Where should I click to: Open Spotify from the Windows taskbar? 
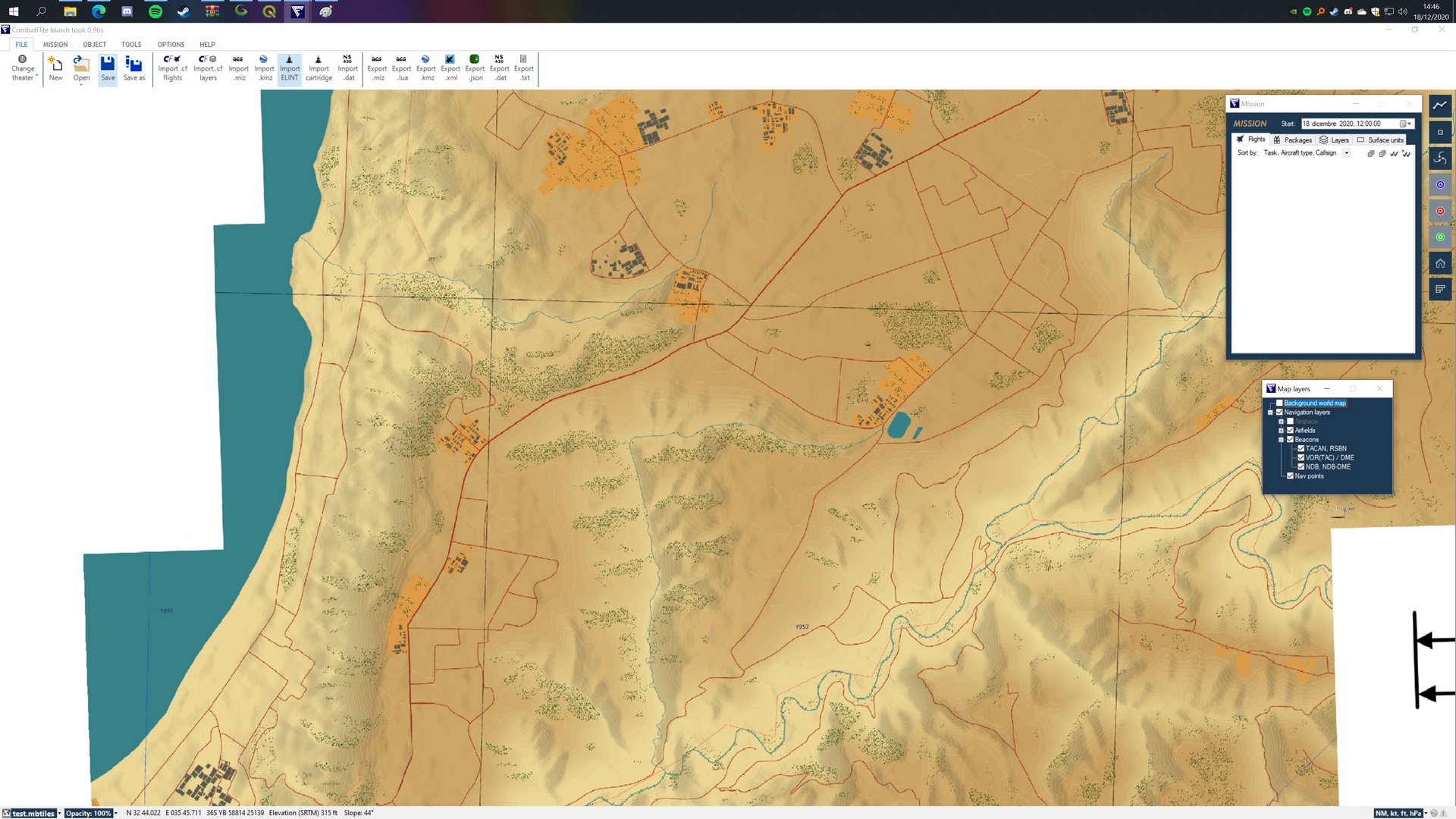click(155, 11)
